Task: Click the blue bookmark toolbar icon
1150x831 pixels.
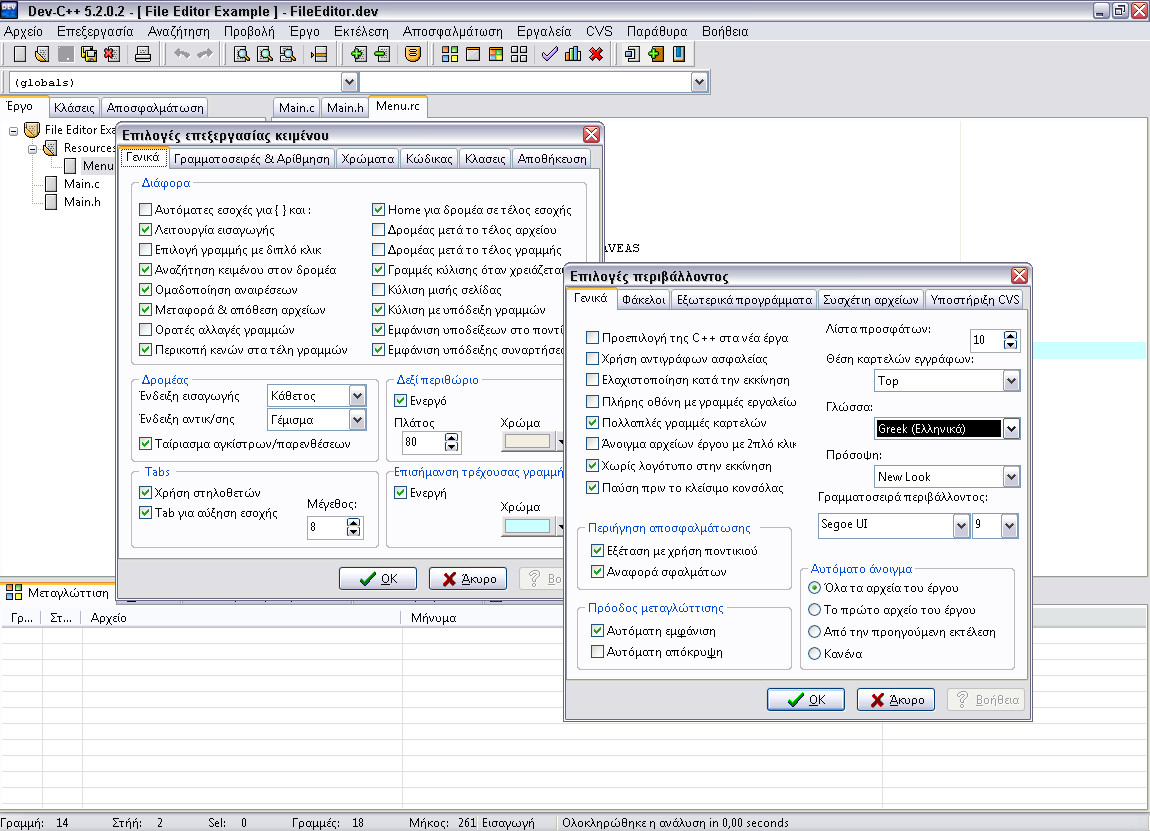Action: [x=679, y=54]
